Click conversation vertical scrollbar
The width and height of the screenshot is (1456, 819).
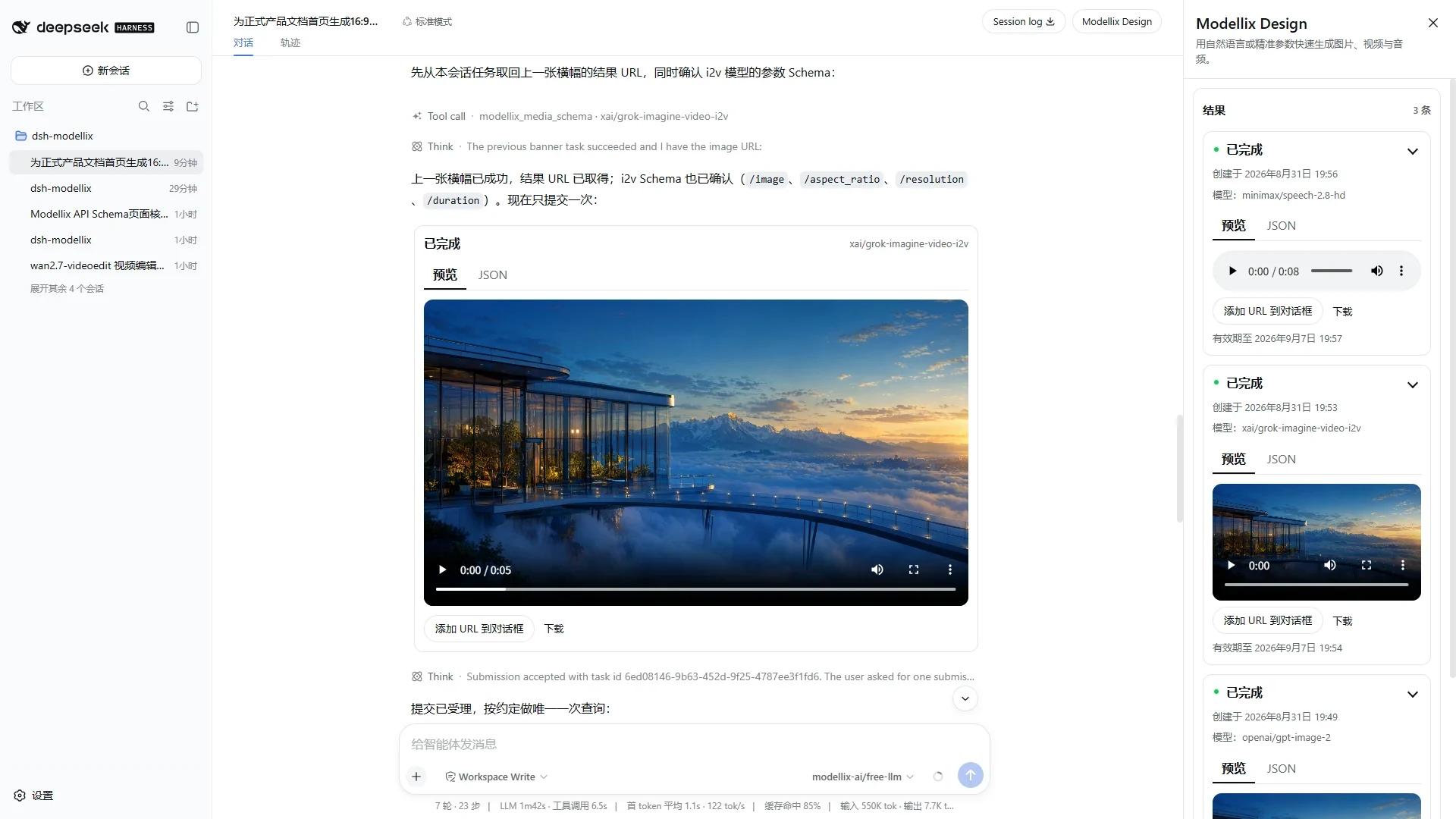1180,468
